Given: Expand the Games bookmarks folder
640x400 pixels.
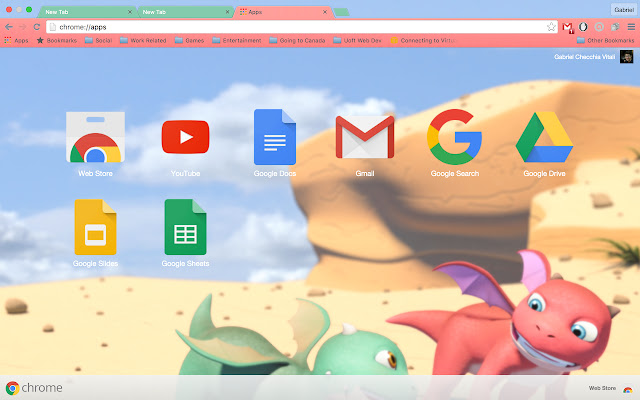Looking at the screenshot, I should 189,40.
